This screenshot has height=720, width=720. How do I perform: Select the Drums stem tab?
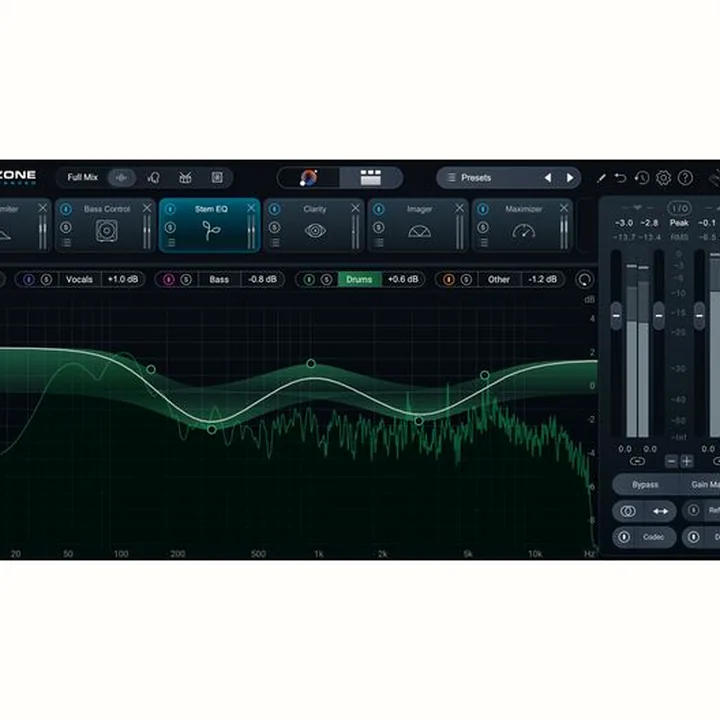[x=359, y=279]
